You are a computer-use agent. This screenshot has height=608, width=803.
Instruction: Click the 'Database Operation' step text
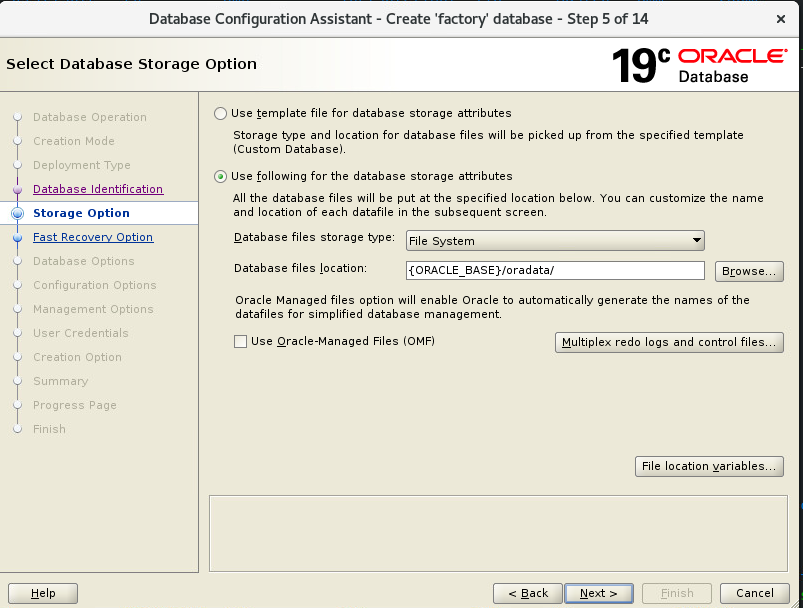(x=90, y=117)
